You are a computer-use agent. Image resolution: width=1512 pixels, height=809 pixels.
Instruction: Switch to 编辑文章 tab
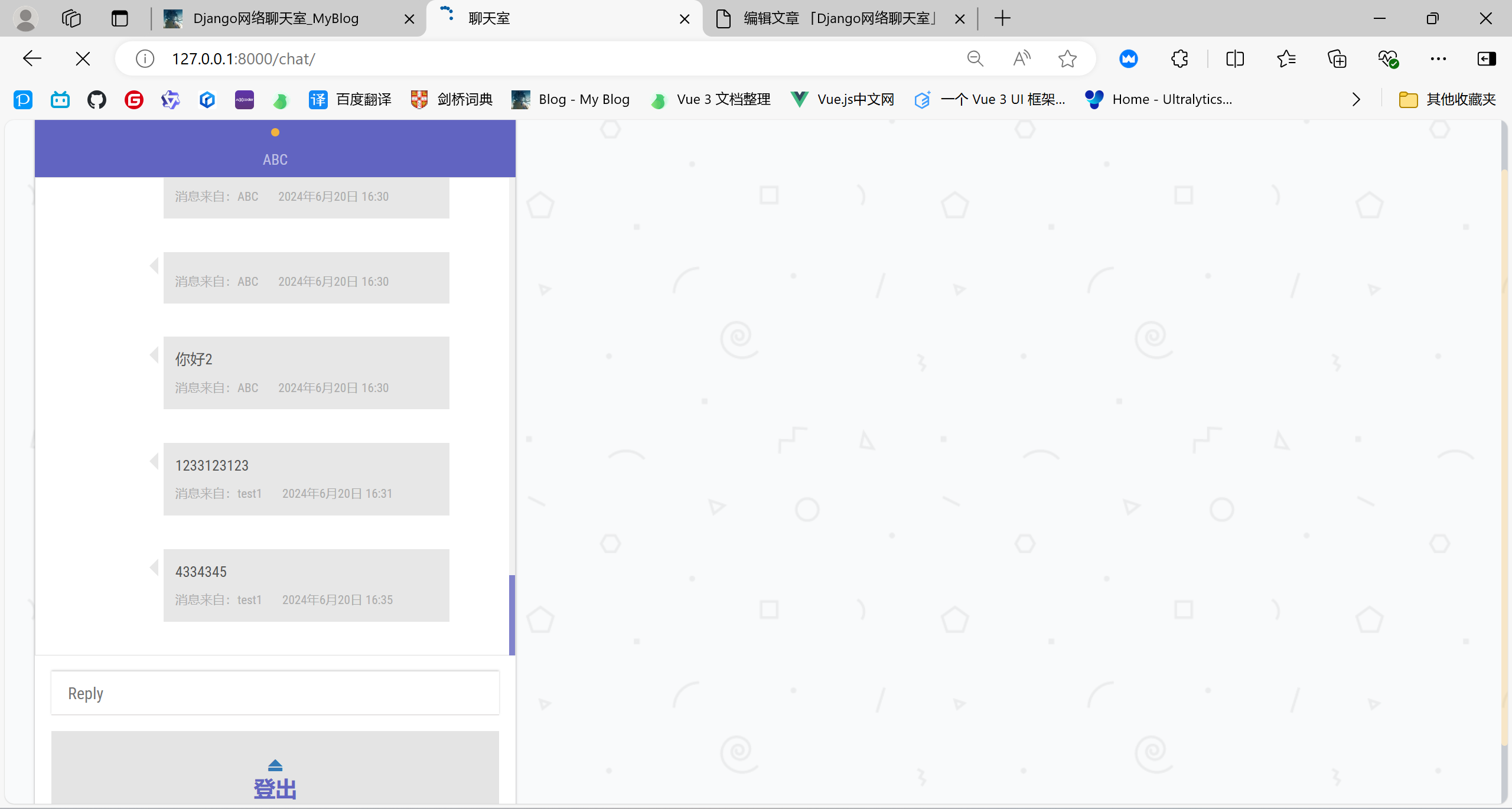[840, 18]
